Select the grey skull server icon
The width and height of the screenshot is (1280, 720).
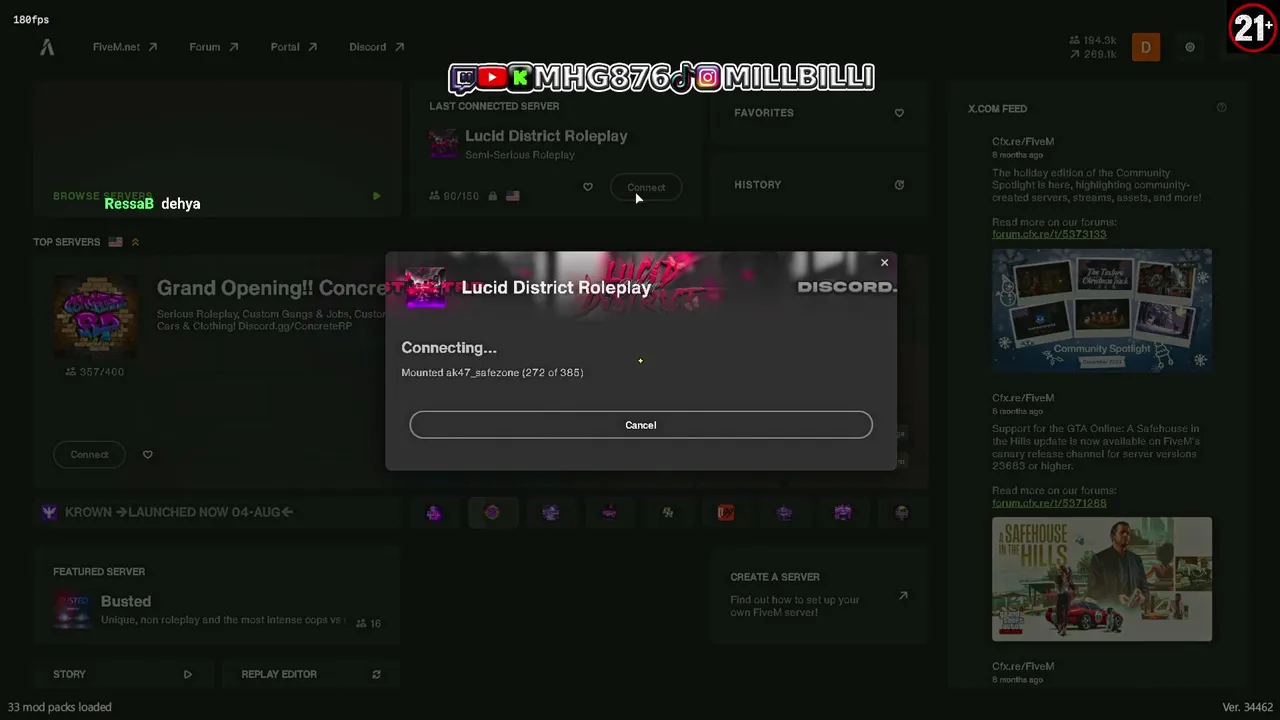pyautogui.click(x=902, y=512)
